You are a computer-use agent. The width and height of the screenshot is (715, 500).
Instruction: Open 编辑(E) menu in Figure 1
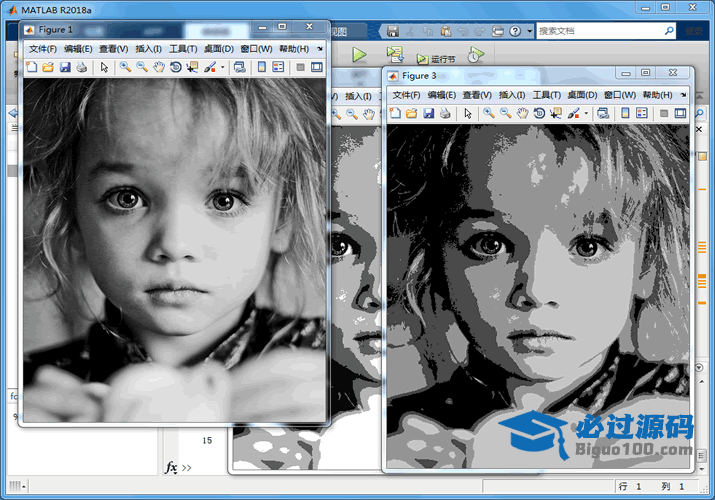[78, 49]
